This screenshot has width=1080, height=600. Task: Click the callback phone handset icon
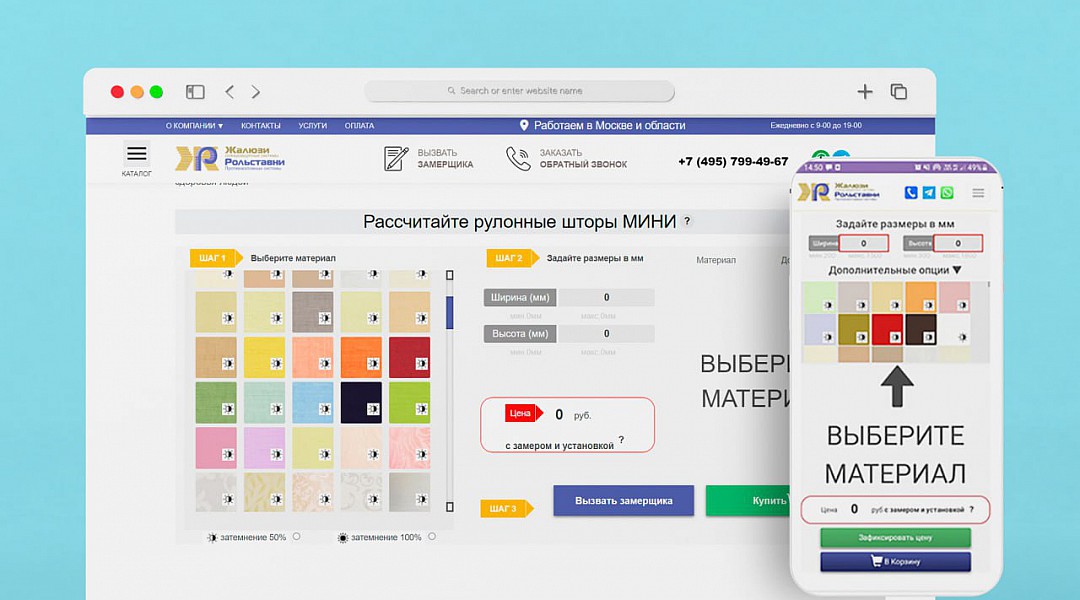(518, 159)
